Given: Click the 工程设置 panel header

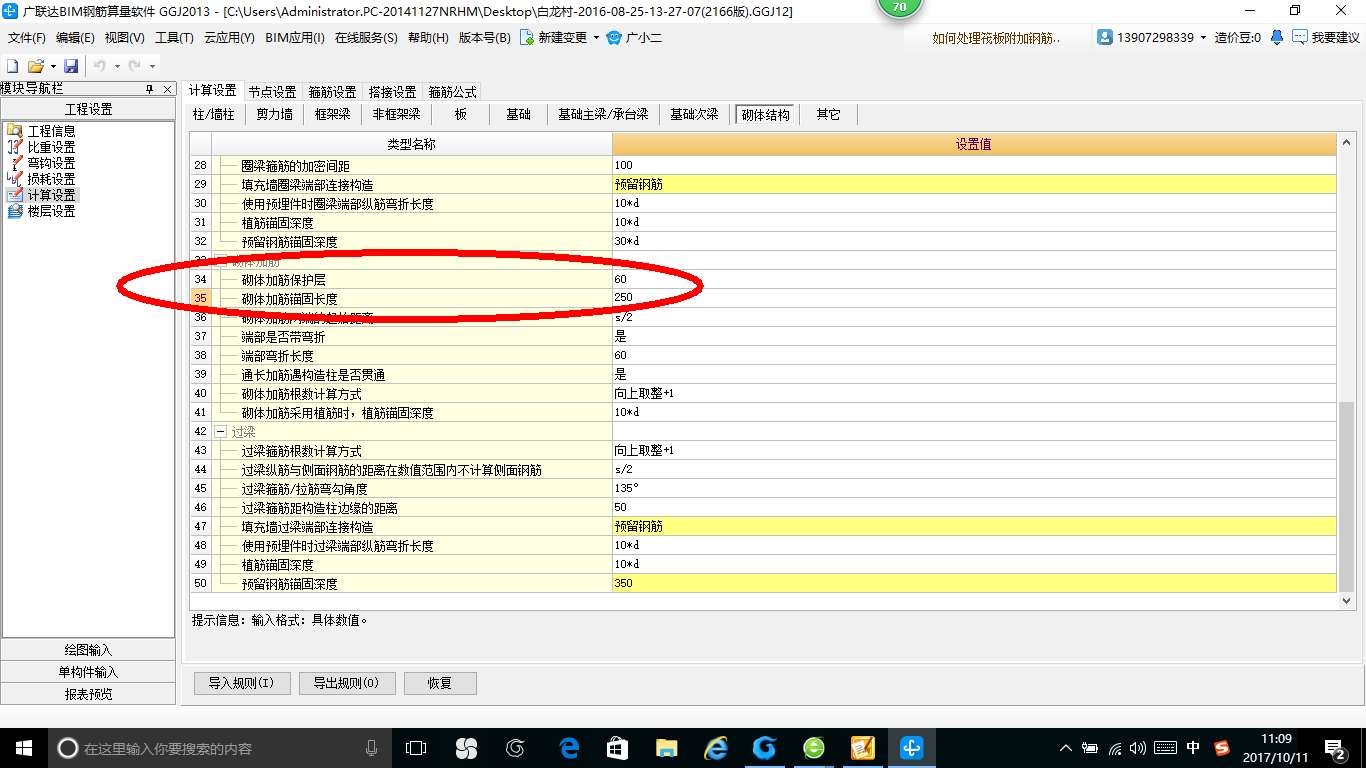Looking at the screenshot, I should coord(88,109).
